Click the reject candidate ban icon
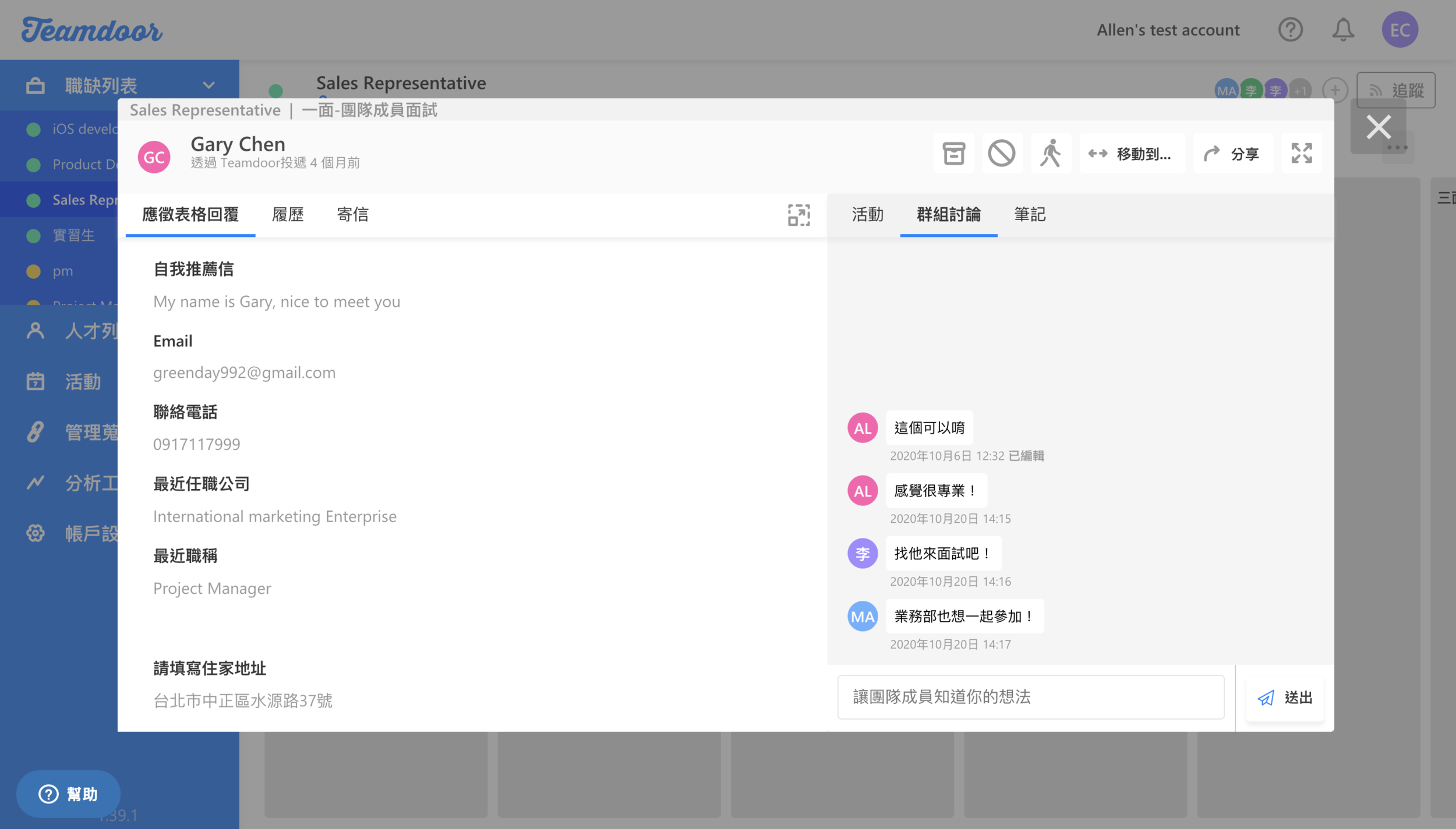This screenshot has height=829, width=1456. point(1002,154)
